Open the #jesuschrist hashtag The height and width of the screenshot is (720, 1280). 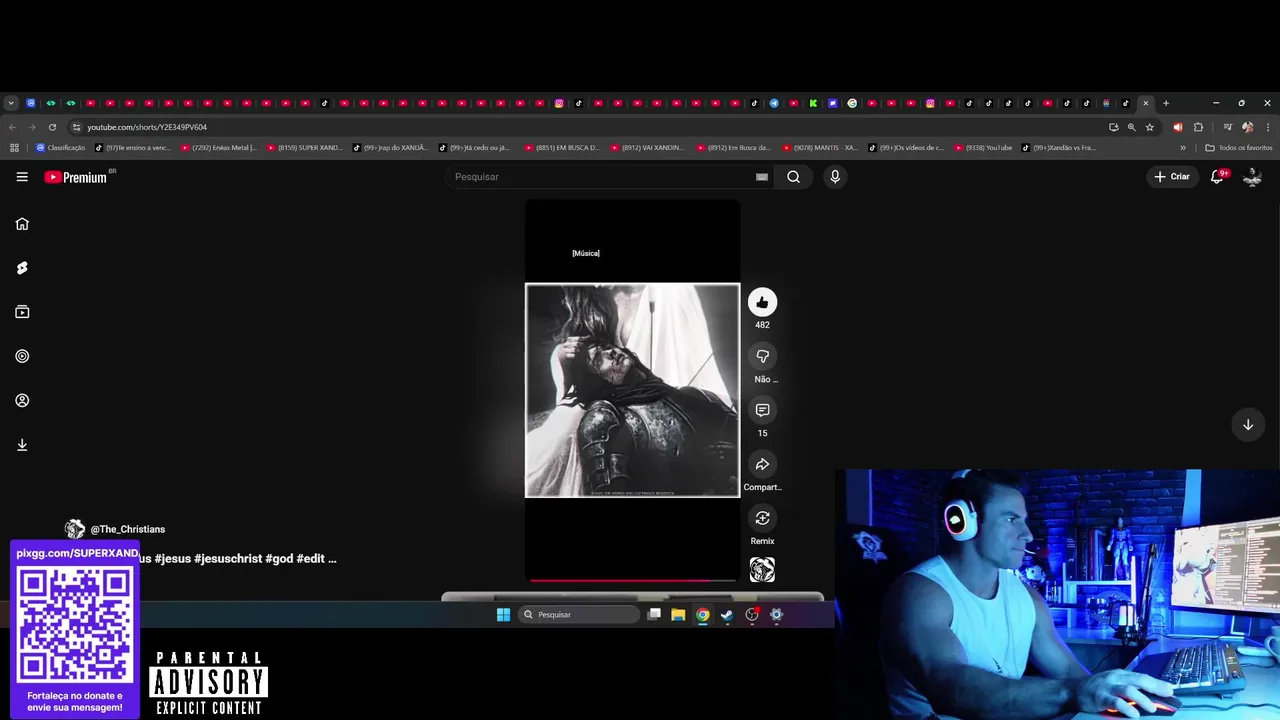point(228,558)
